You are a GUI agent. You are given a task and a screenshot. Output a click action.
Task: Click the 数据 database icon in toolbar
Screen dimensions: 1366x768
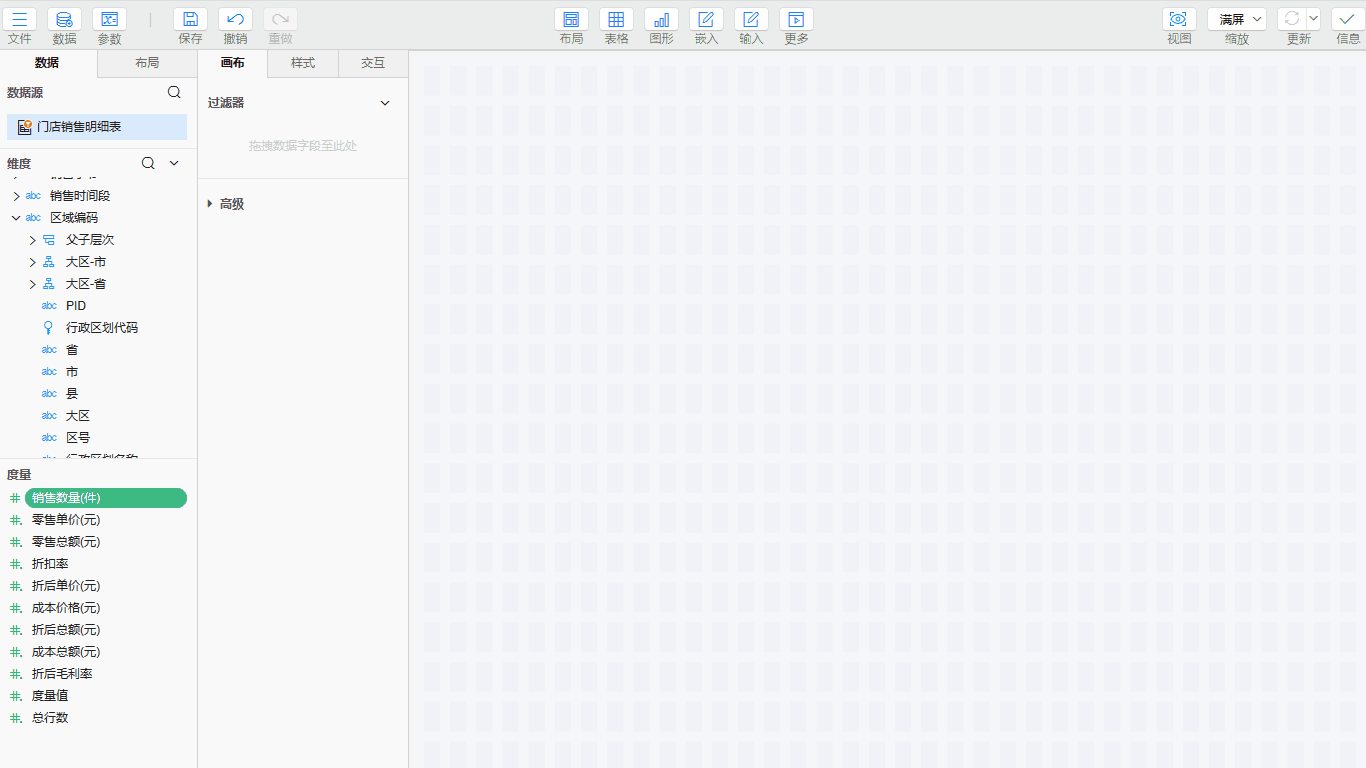point(64,19)
